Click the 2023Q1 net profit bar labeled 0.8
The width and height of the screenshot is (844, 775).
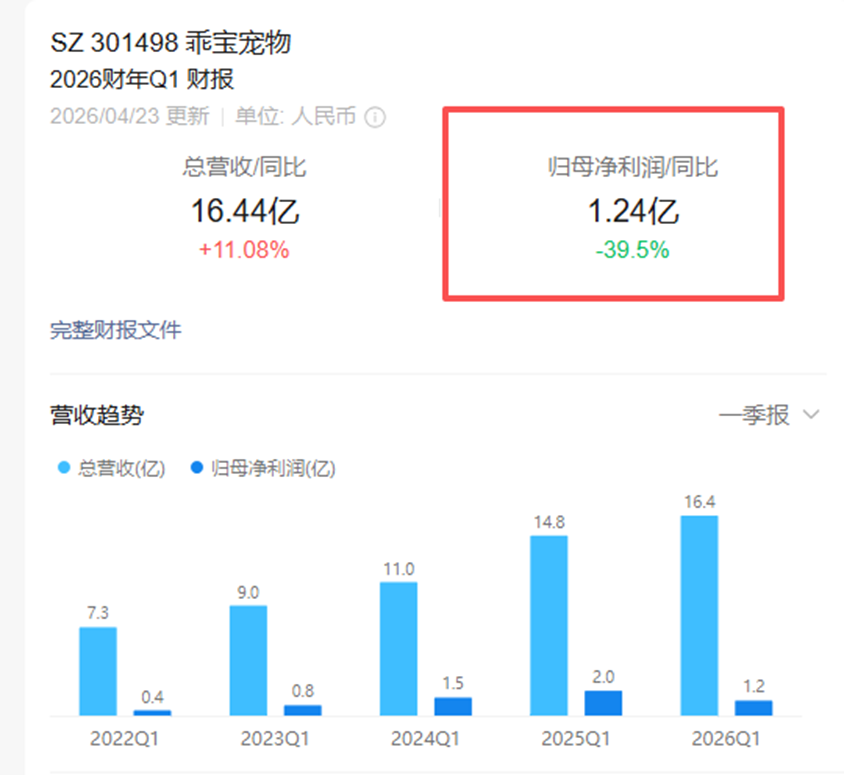(x=303, y=710)
